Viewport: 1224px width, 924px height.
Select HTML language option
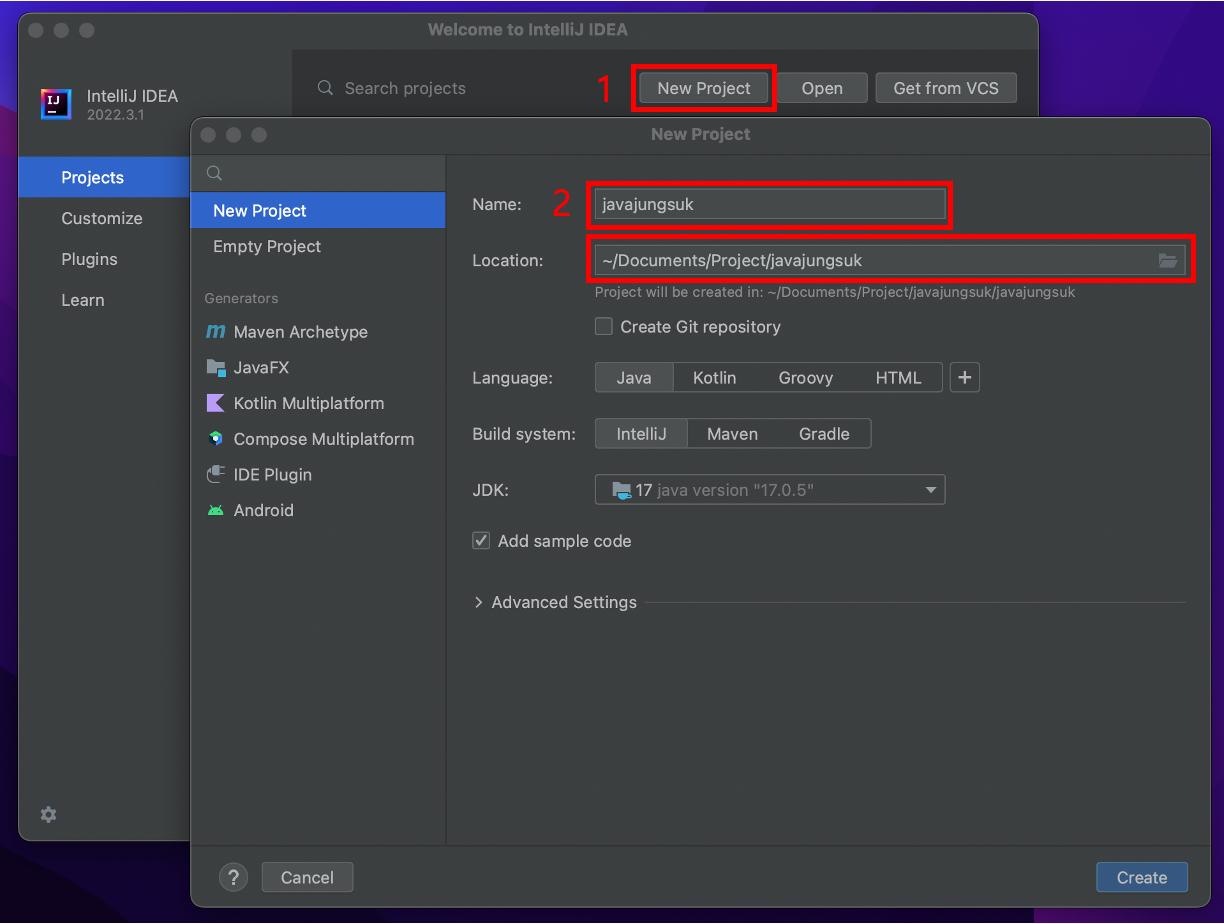pyautogui.click(x=899, y=378)
